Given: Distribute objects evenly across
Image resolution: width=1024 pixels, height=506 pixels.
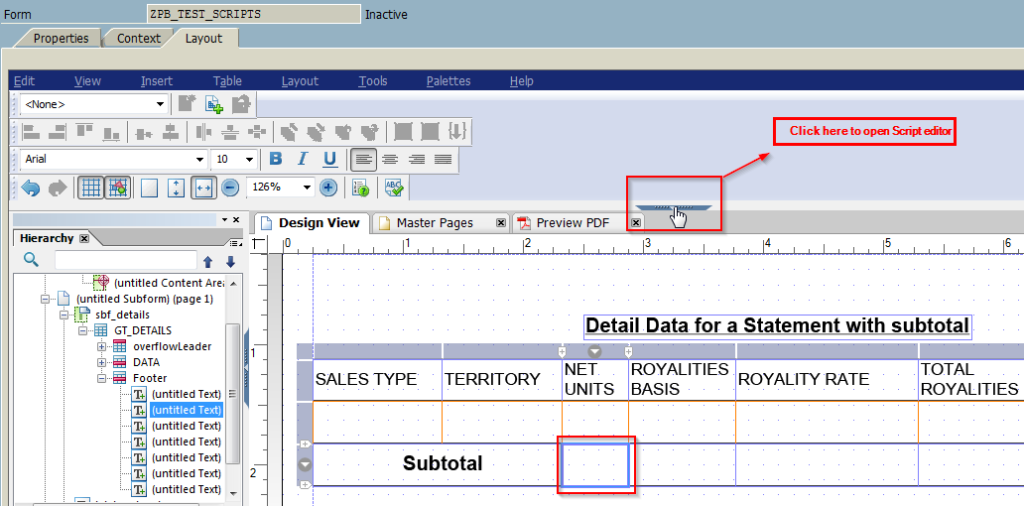Looking at the screenshot, I should pos(203,132).
